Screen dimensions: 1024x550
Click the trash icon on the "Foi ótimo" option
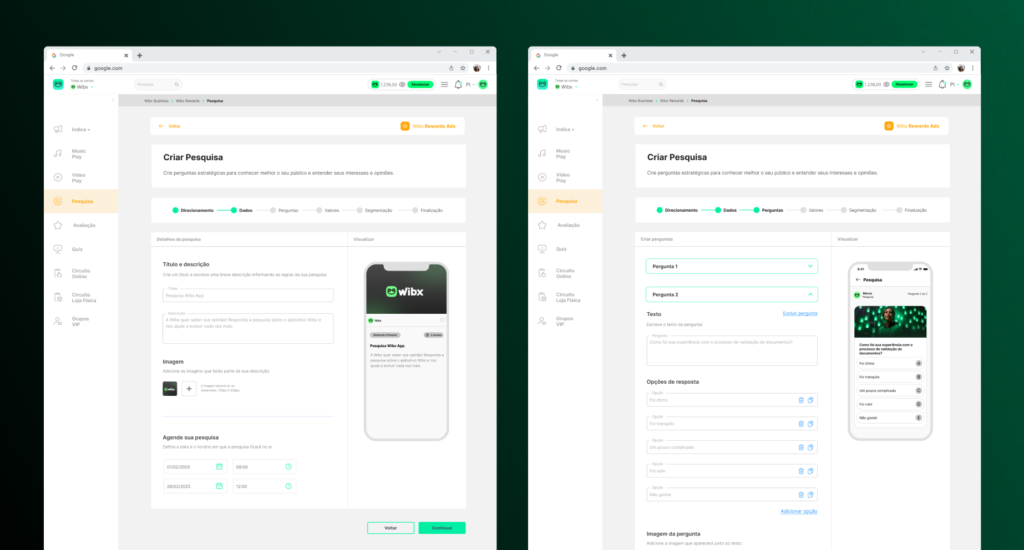coord(800,400)
